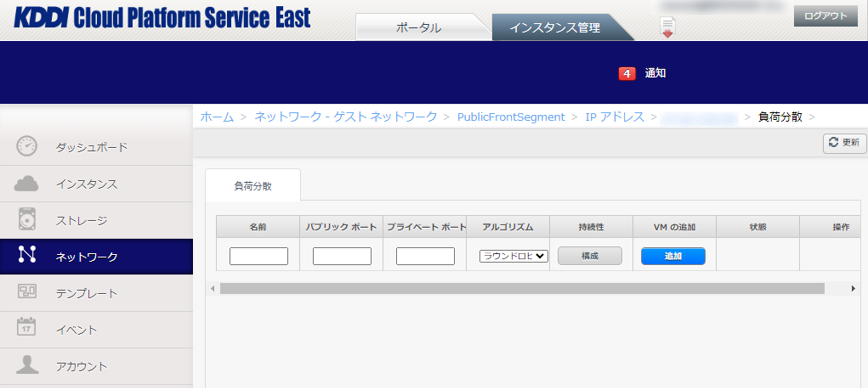Click the 持続性 column header

[591, 227]
